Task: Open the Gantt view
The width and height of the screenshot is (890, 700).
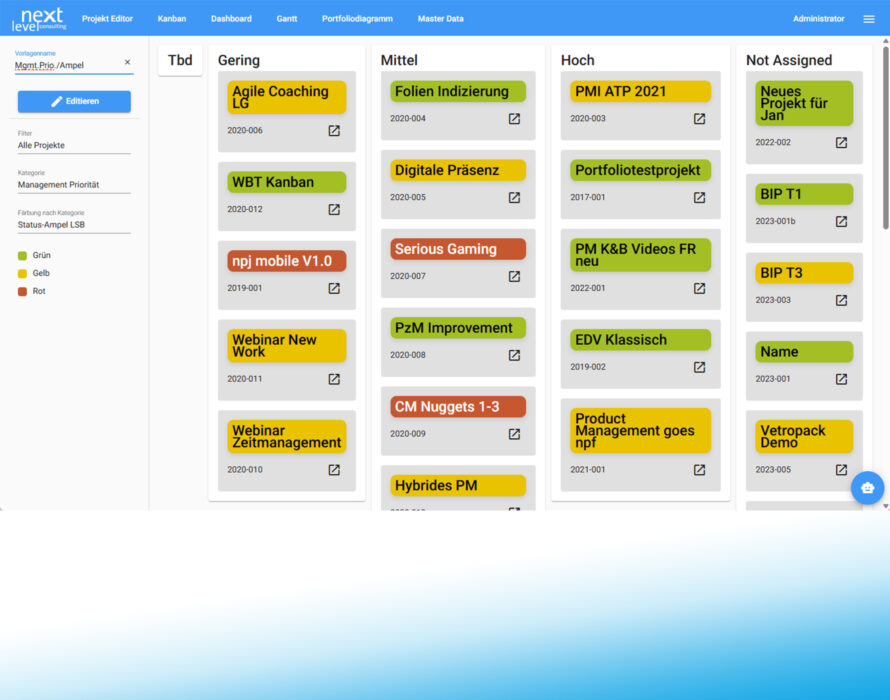Action: [287, 19]
